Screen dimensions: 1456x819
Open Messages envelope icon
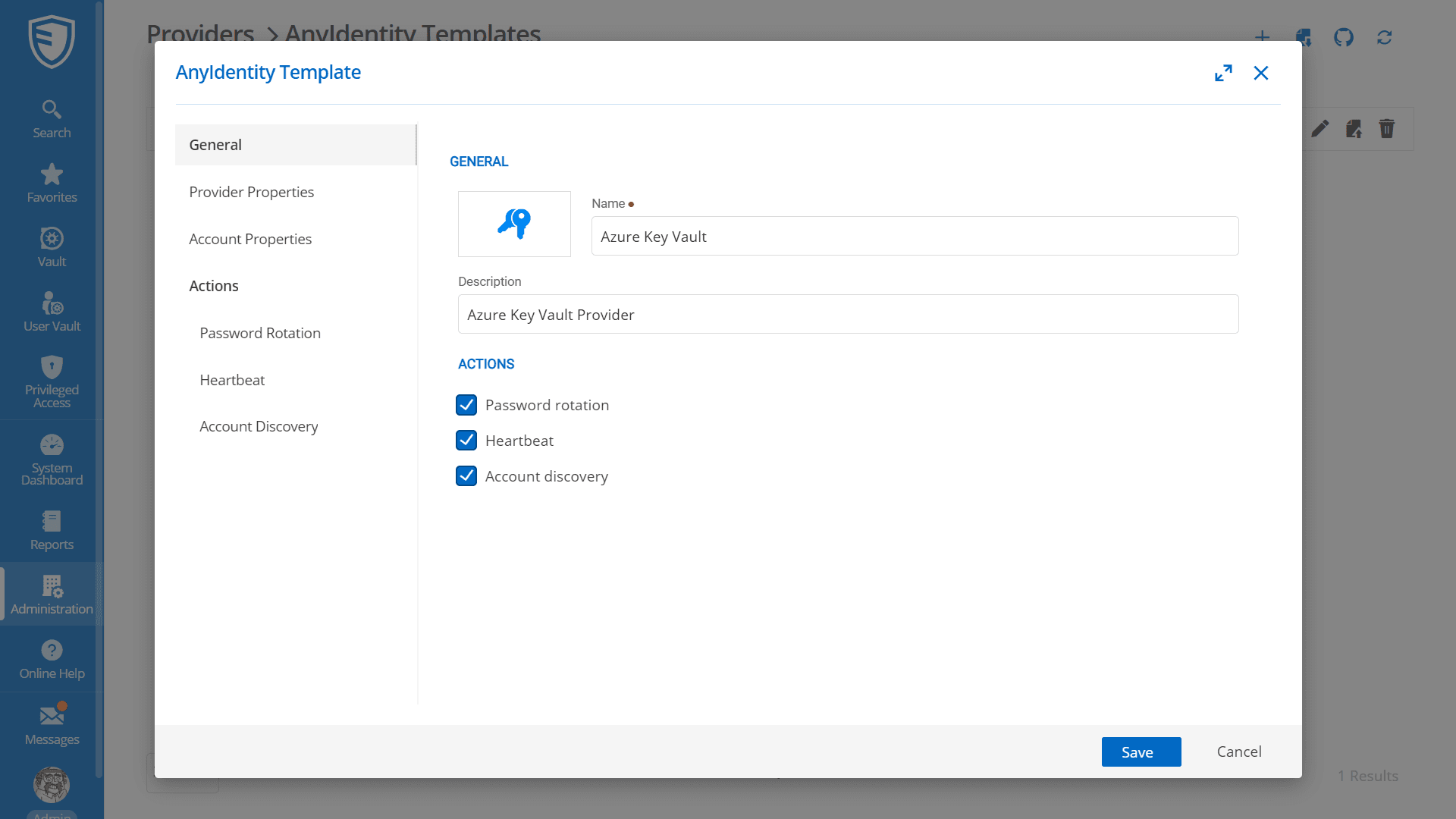click(x=52, y=726)
